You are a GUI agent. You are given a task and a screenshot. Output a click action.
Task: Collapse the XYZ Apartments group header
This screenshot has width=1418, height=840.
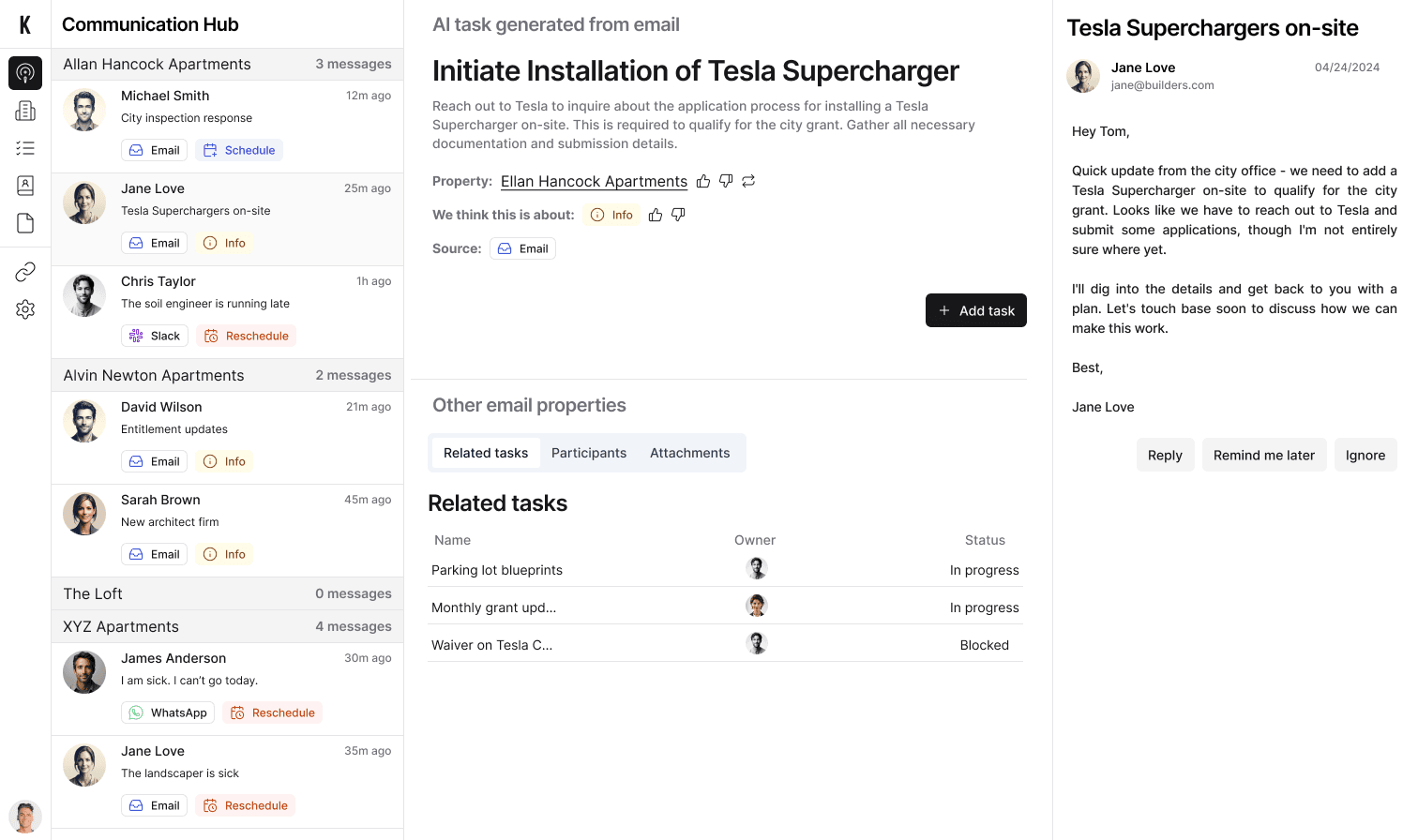(227, 626)
